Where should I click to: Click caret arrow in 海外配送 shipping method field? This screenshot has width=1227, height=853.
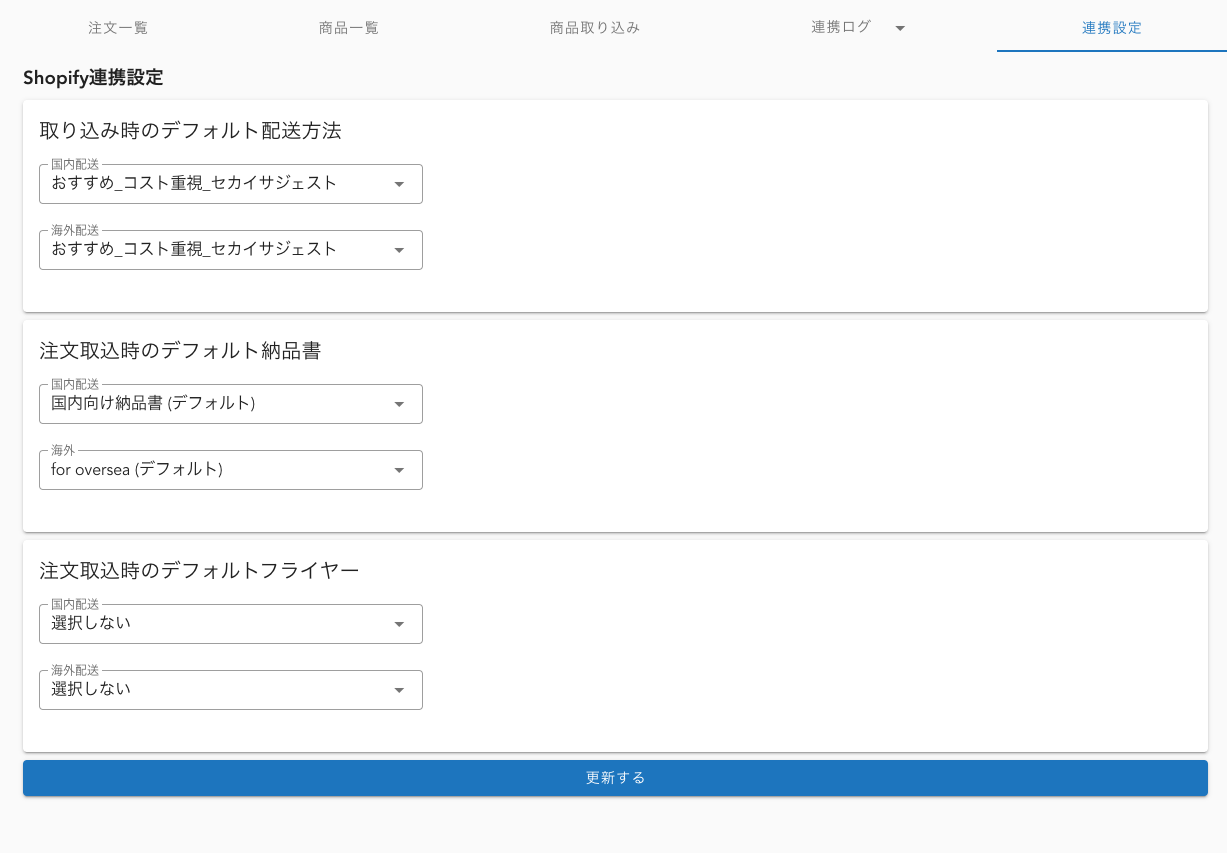pos(399,250)
